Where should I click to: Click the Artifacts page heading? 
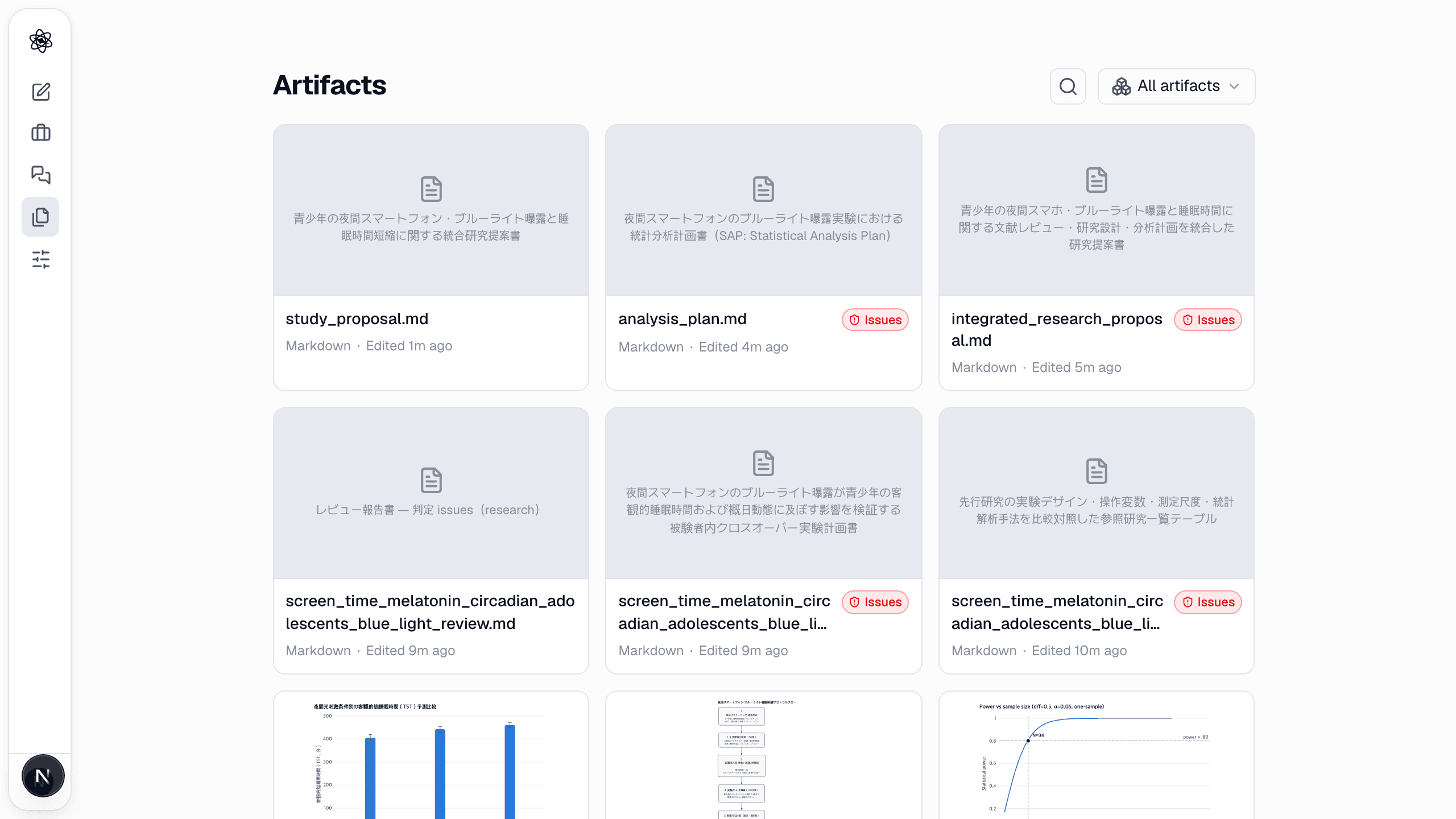coord(329,85)
